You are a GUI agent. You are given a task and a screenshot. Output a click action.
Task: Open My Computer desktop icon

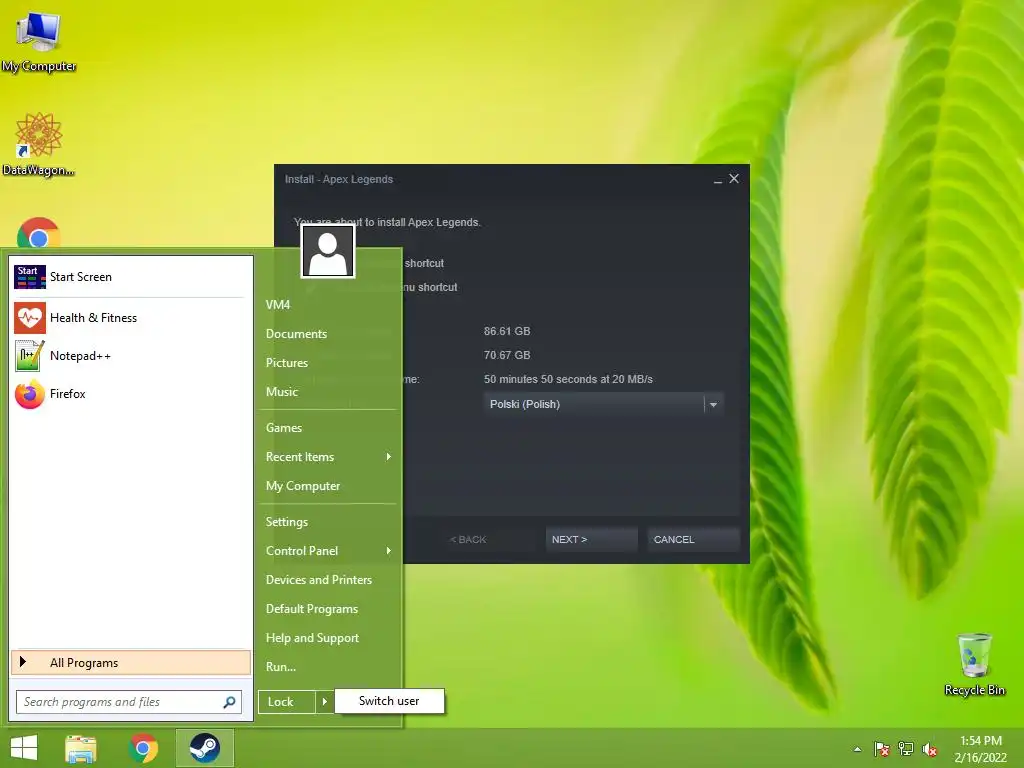39,41
